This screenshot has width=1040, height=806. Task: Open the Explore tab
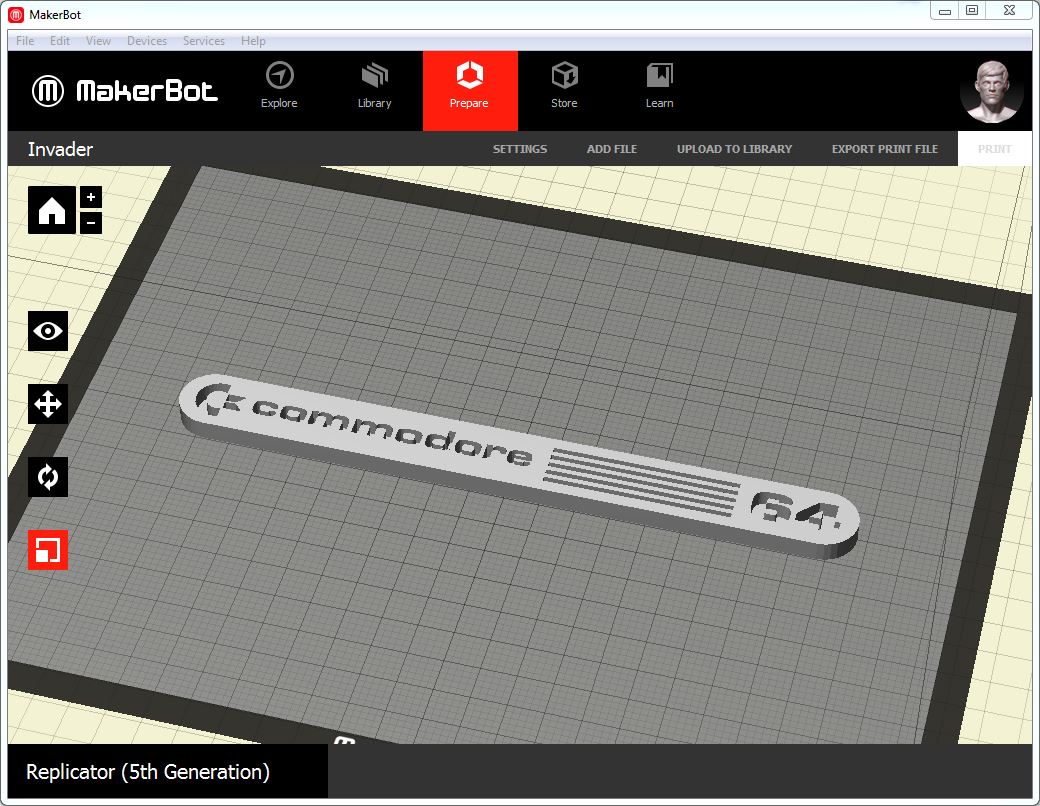point(279,86)
